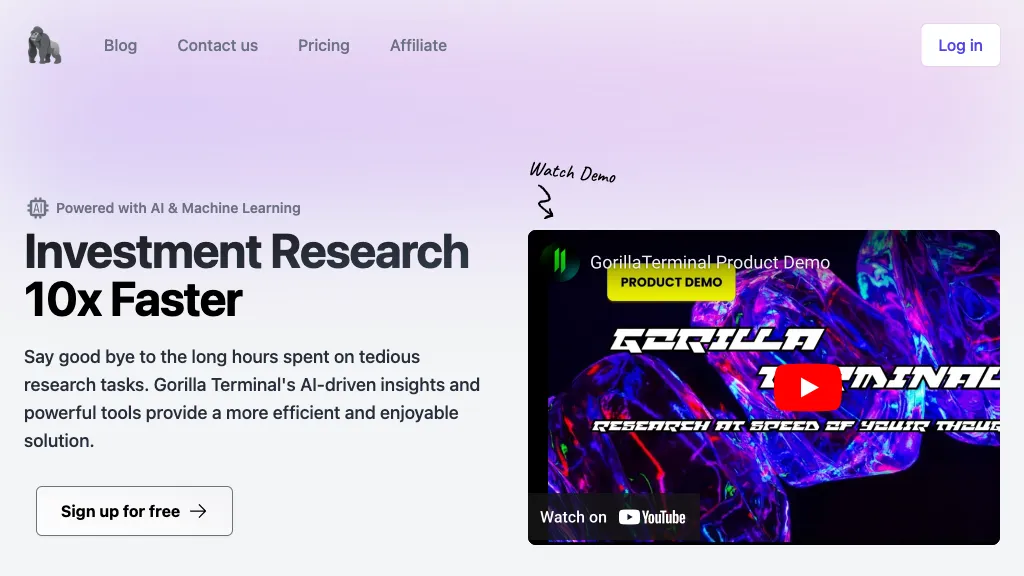Click the YouTube logo in the video's corner
Viewport: 1024px width, 576px height.
(652, 517)
